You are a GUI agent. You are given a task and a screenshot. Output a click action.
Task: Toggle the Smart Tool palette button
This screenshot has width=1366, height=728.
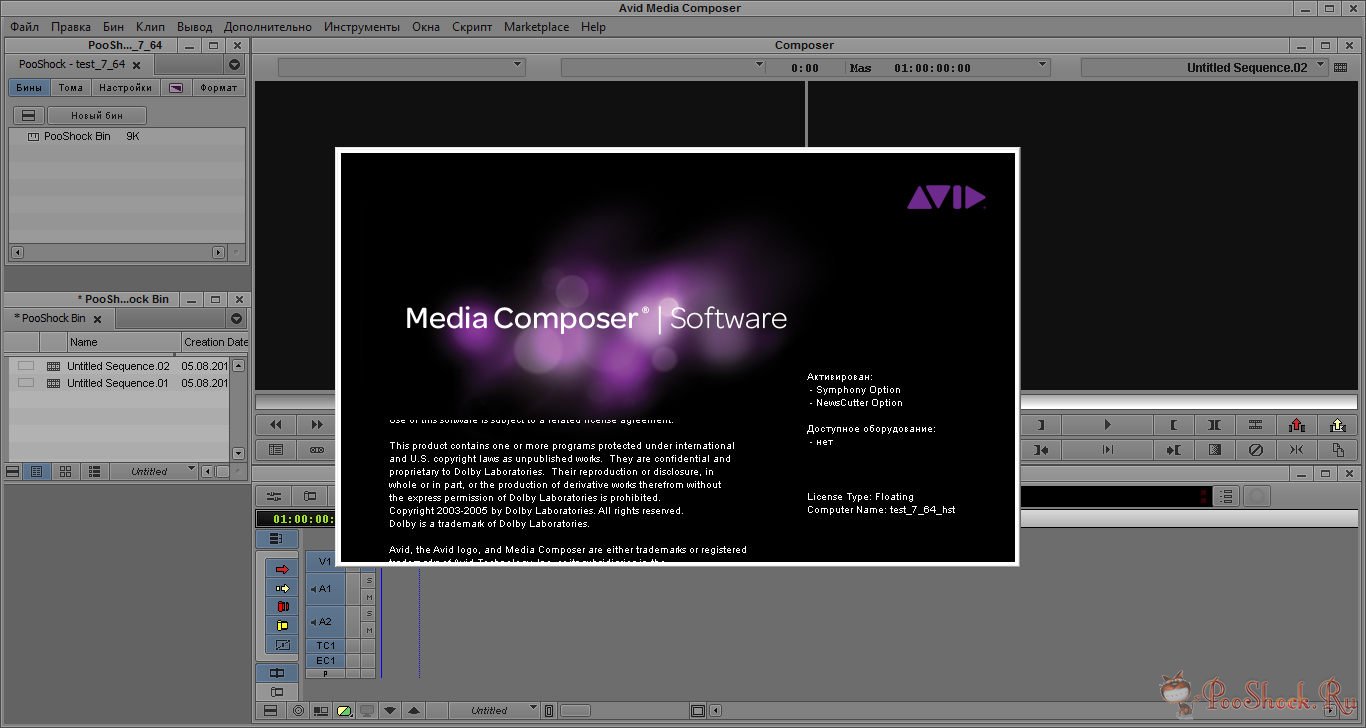pos(277,539)
